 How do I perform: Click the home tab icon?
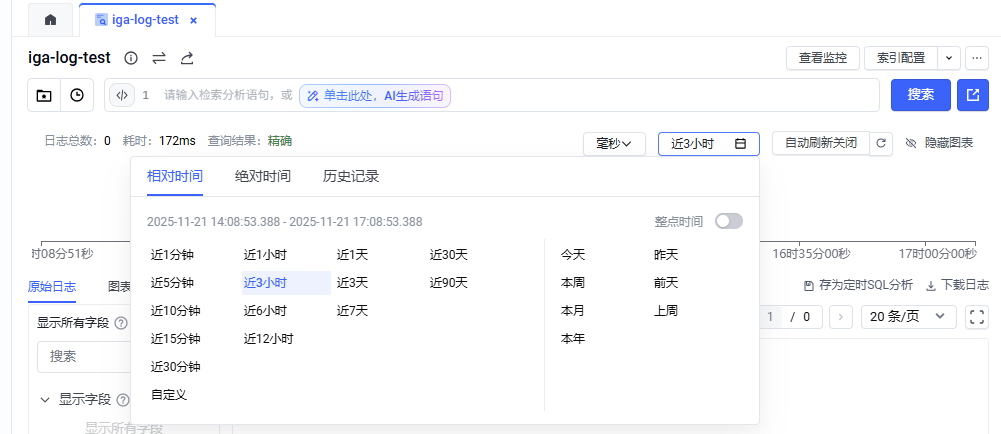[51, 20]
